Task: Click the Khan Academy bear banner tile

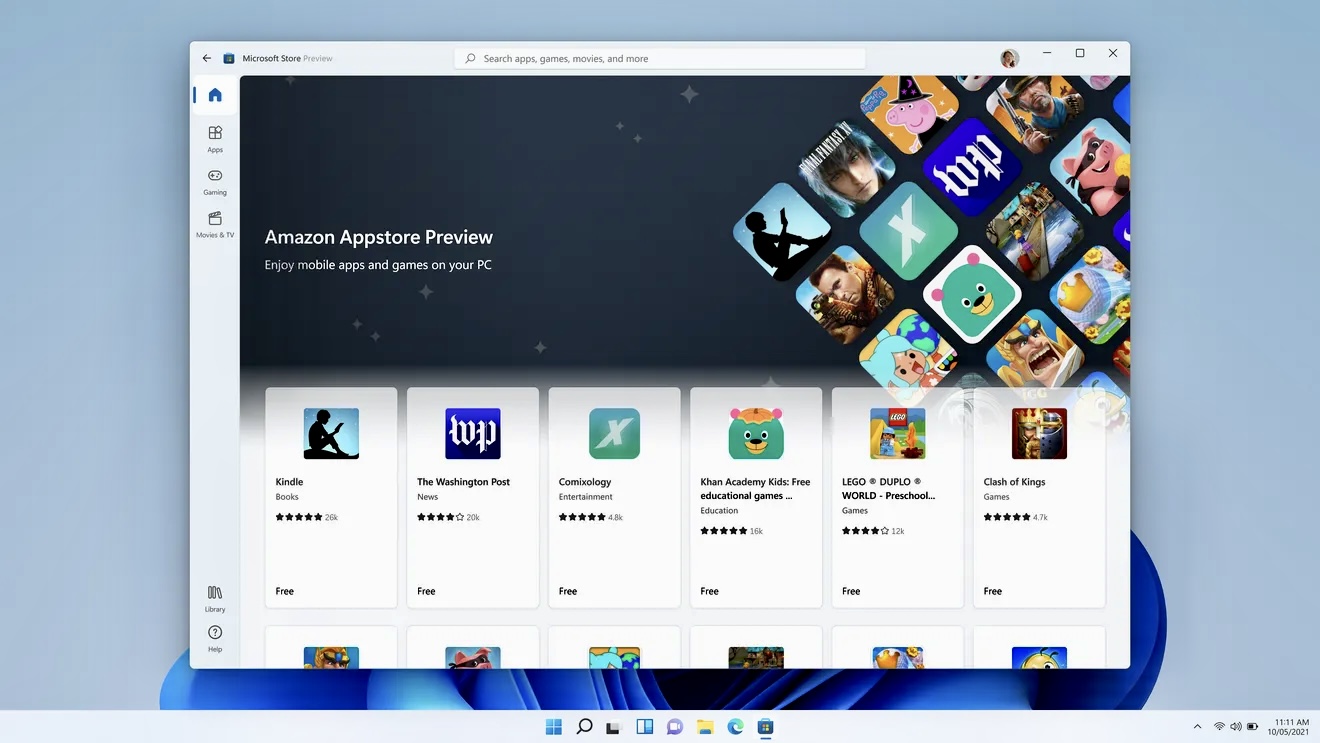Action: [970, 294]
